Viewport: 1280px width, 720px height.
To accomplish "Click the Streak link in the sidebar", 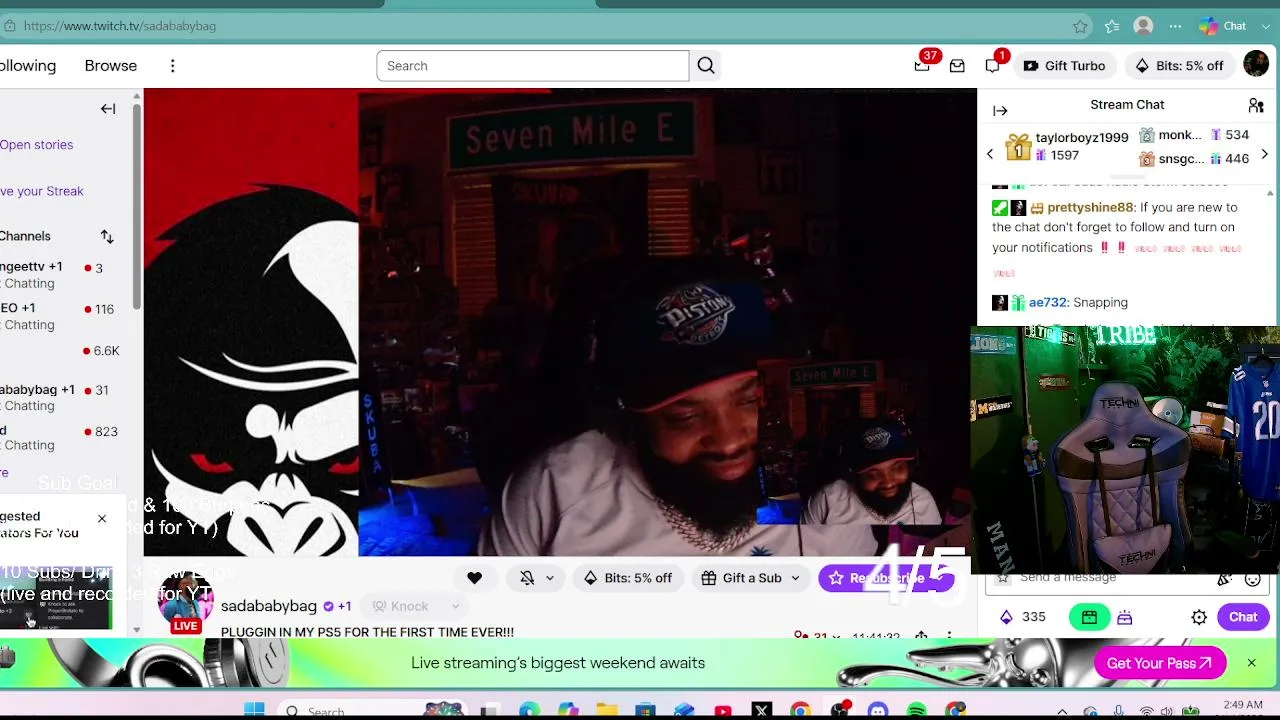I will pos(42,191).
